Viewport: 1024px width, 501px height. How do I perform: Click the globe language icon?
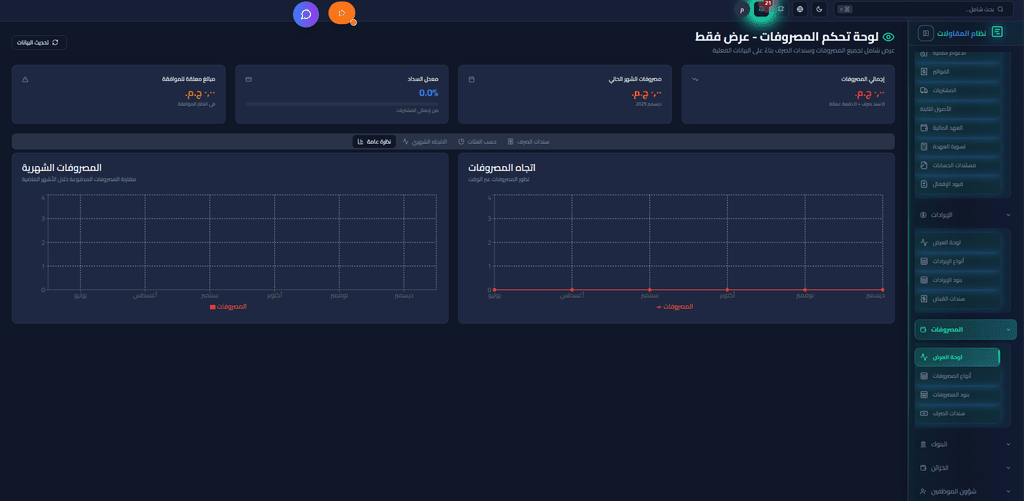[x=800, y=9]
